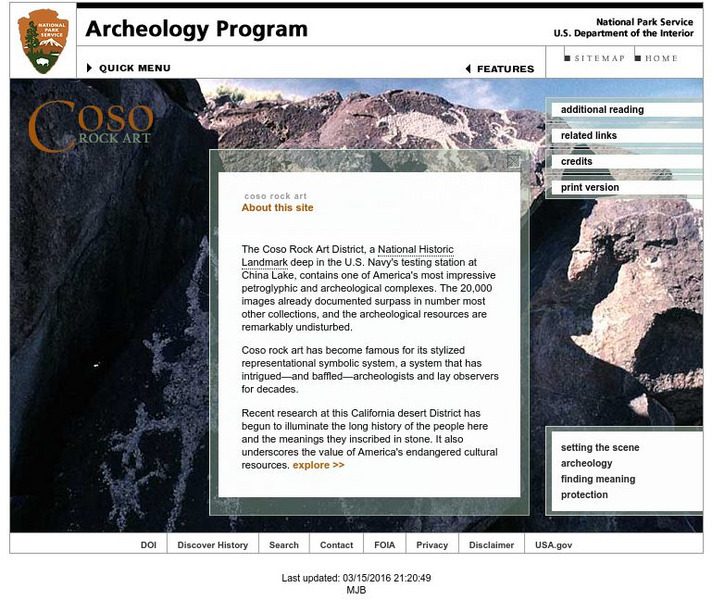Screen dimensions: 712x600
Task: Click the Coso Rock Art logo
Action: [90, 126]
